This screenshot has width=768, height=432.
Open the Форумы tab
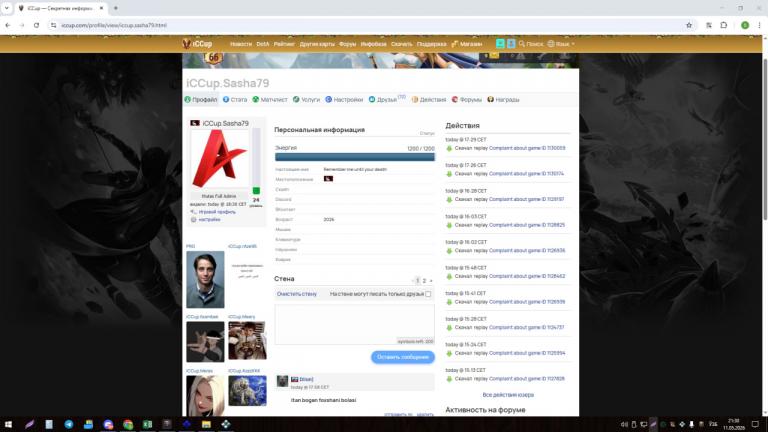[x=466, y=99]
